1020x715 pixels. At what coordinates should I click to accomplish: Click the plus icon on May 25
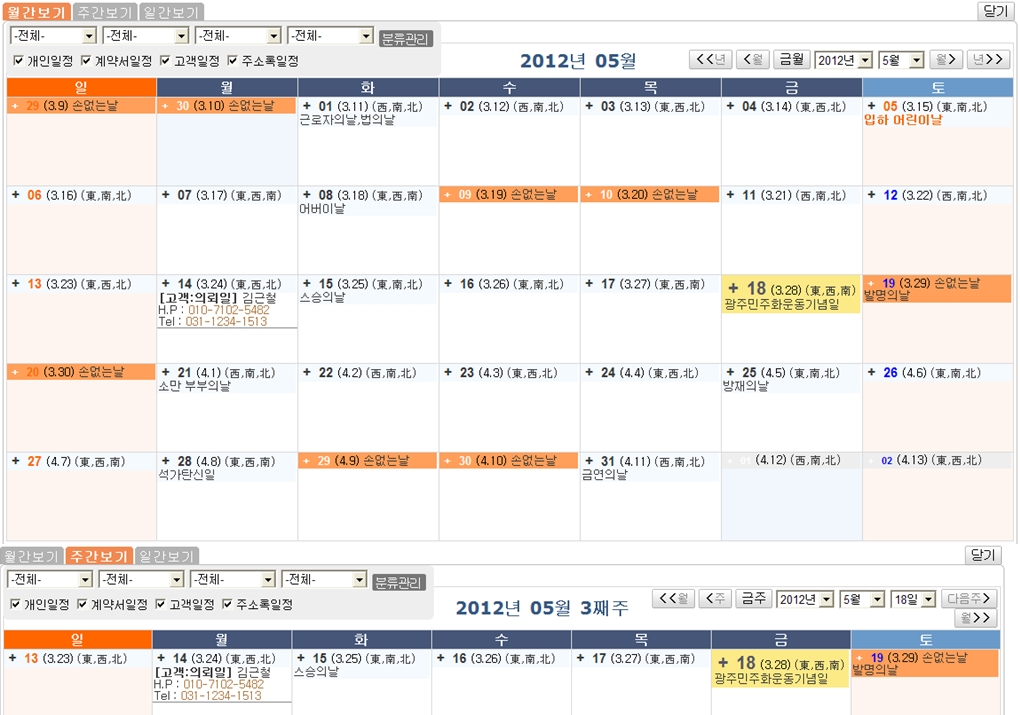(x=731, y=373)
